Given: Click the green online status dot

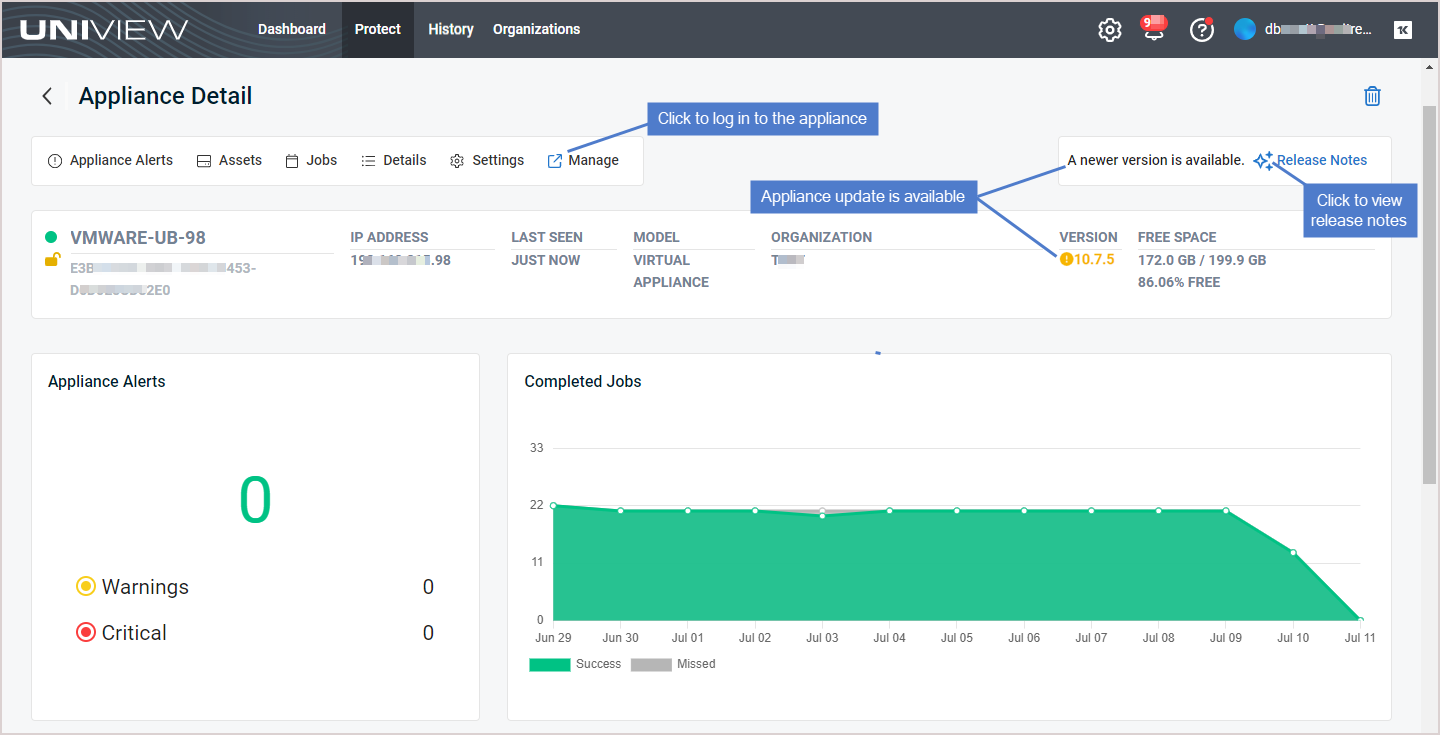Looking at the screenshot, I should pyautogui.click(x=51, y=237).
